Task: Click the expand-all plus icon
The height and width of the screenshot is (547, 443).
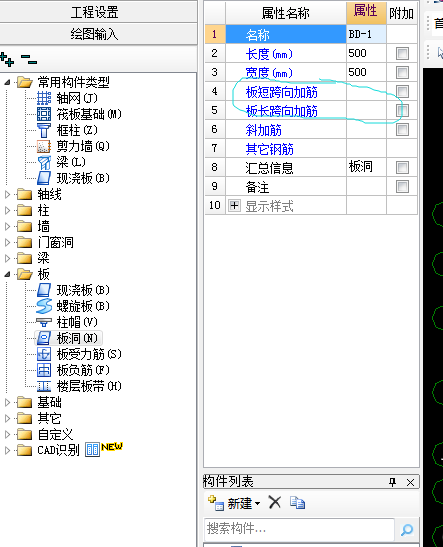Action: coord(7,59)
